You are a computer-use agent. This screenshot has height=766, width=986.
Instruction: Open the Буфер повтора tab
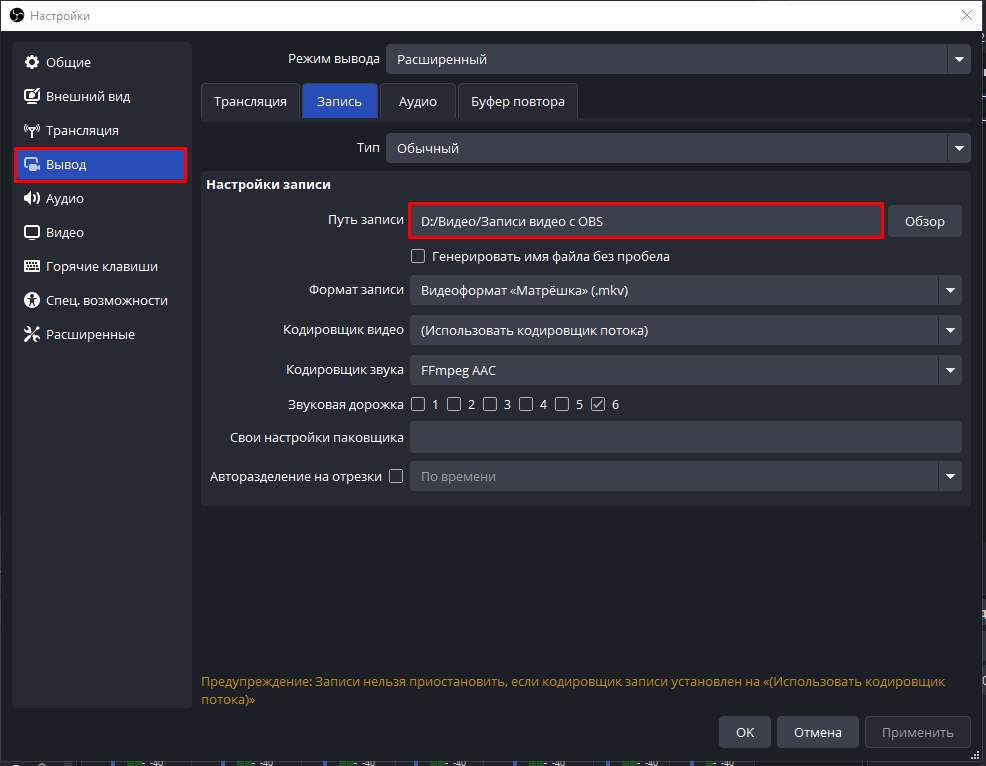click(517, 102)
